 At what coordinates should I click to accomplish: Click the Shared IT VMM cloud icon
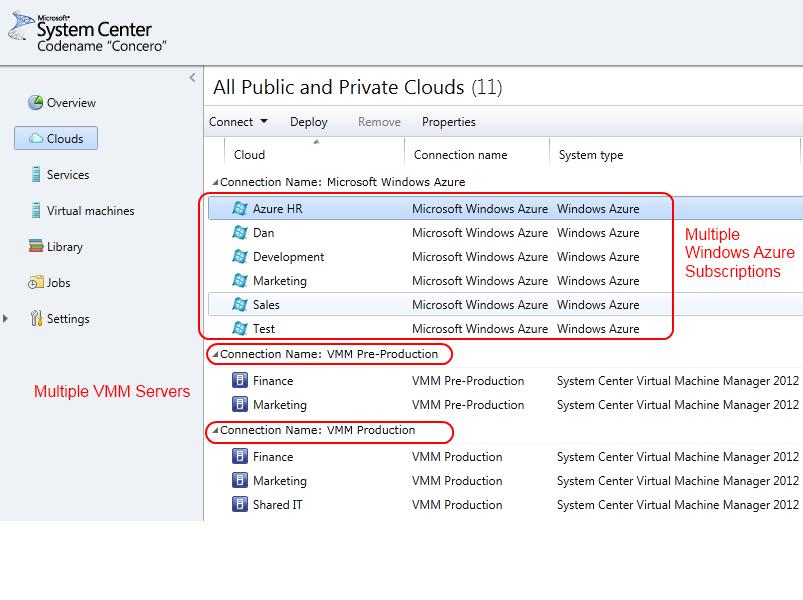(240, 504)
